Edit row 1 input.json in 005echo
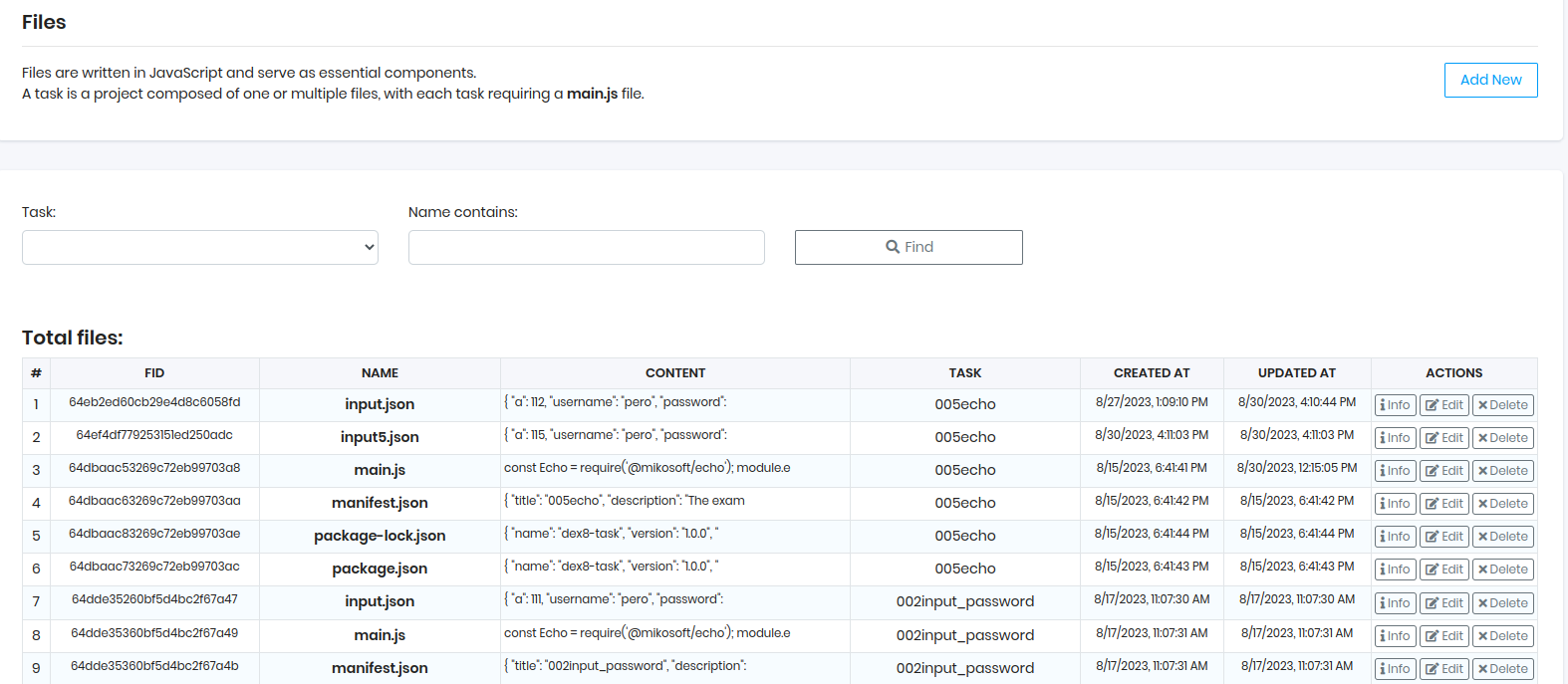The image size is (1568, 684). [1443, 405]
